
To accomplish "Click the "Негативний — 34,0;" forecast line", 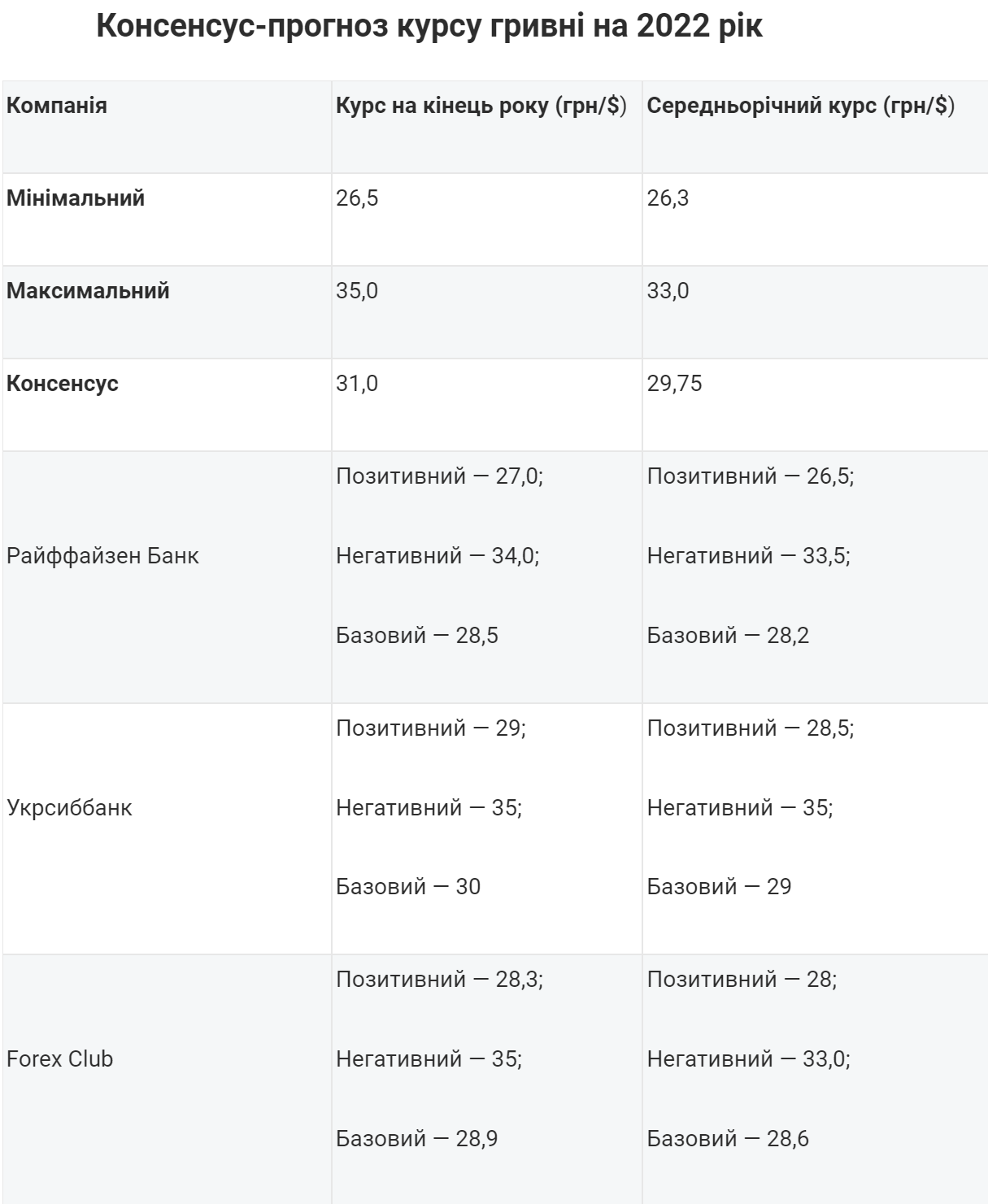I will pyautogui.click(x=437, y=556).
